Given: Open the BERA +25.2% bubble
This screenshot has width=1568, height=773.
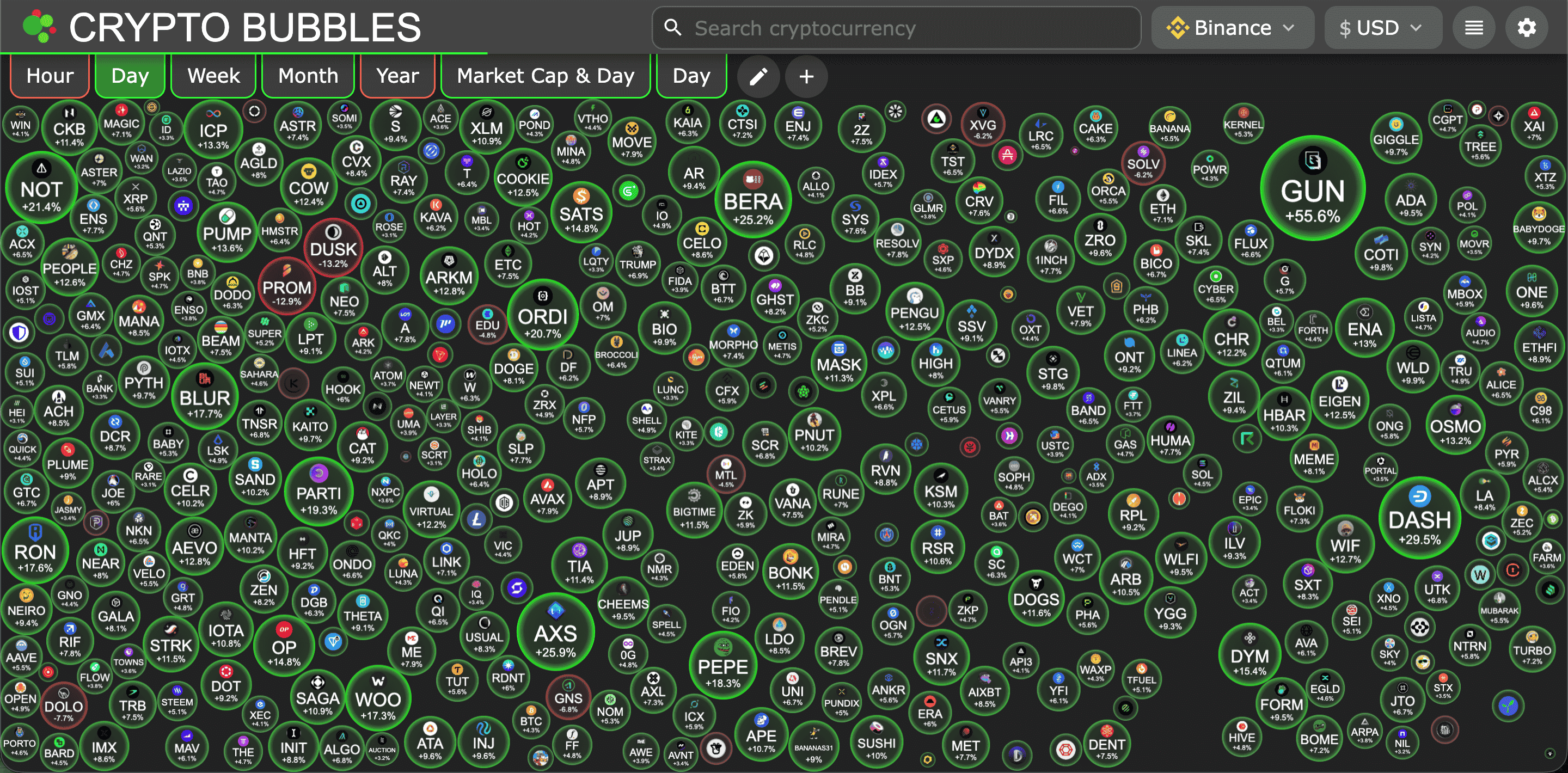Looking at the screenshot, I should click(x=752, y=201).
